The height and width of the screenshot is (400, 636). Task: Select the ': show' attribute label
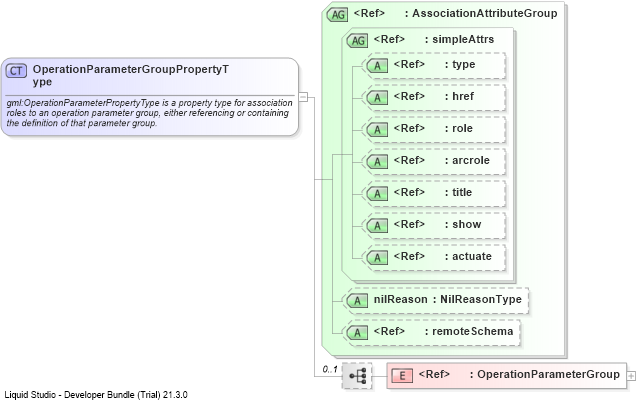pos(463,224)
